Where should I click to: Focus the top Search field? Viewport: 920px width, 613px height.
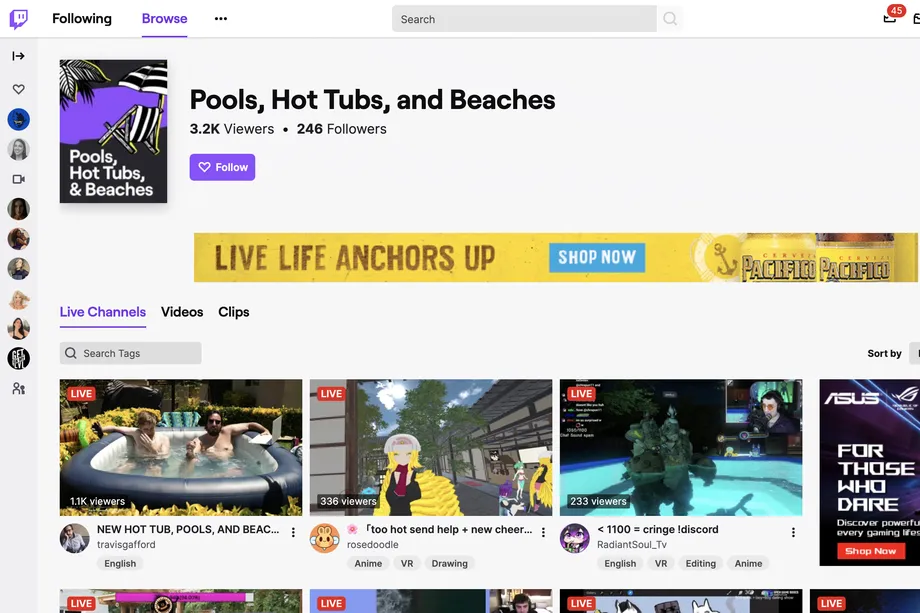pos(524,19)
